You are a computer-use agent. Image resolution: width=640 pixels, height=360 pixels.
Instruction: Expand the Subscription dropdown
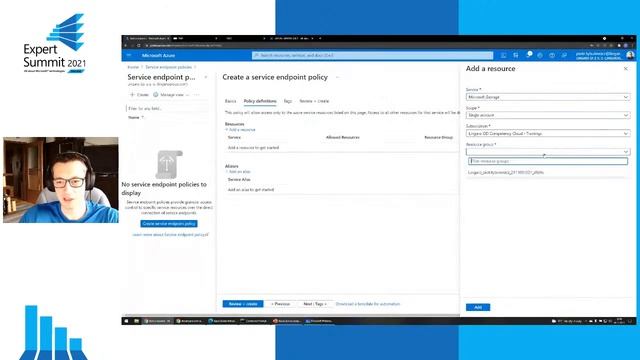548,133
